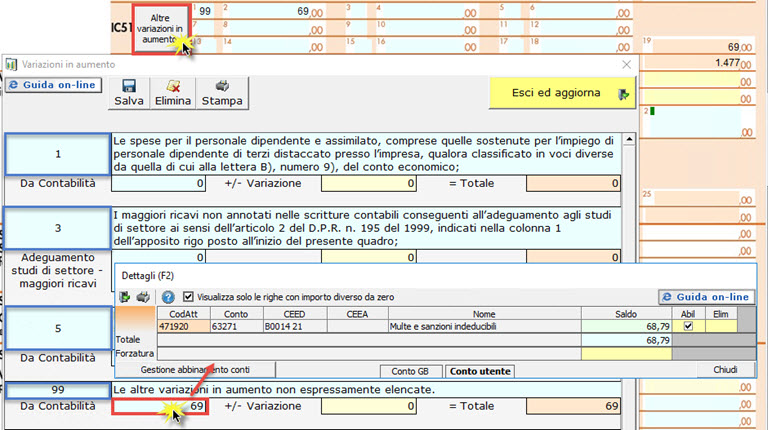Screen dimensions: 768x430
Task: Click the CEED cell B0014 21
Action: (295, 327)
